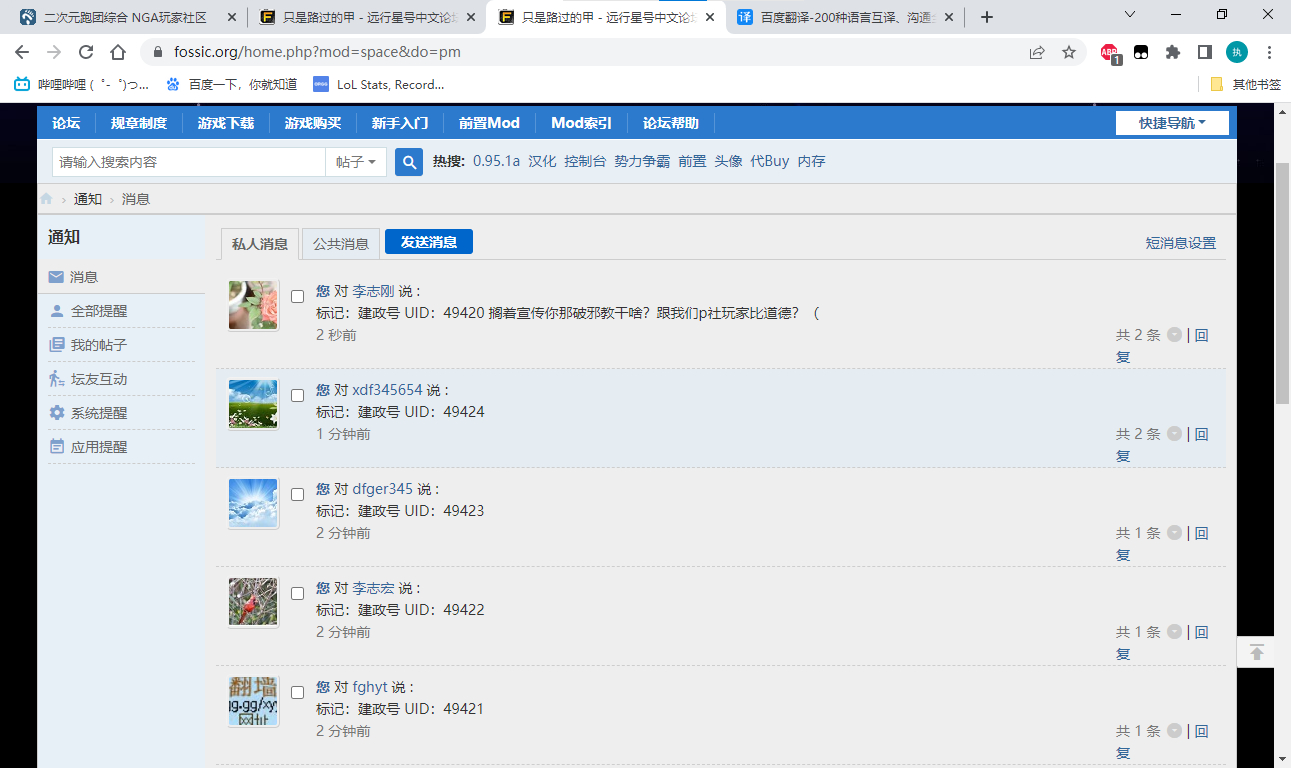This screenshot has height=768, width=1291.
Task: Click the 全部提醒 person icon
Action: tap(57, 311)
